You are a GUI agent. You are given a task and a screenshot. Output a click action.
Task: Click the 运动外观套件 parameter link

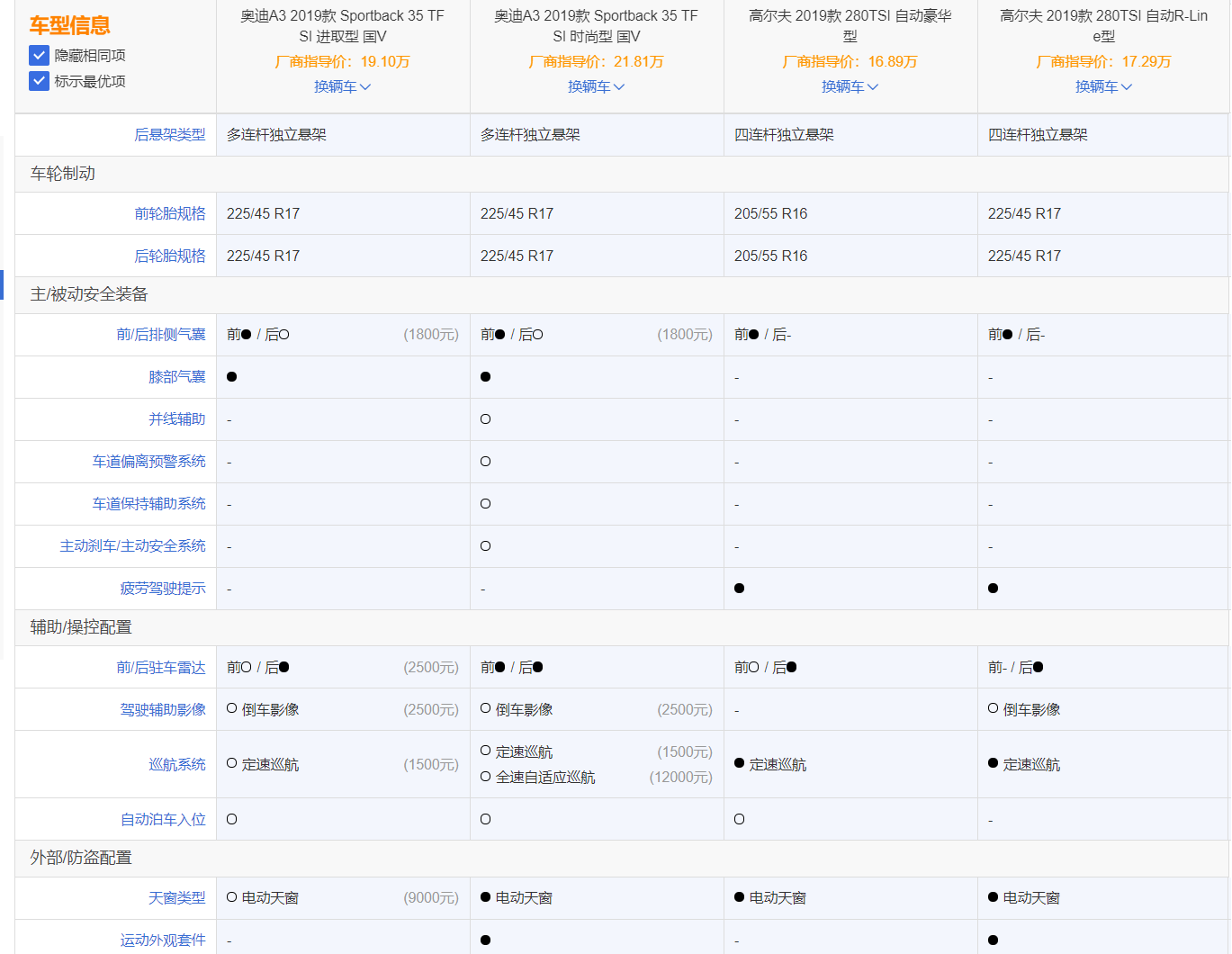[x=163, y=940]
